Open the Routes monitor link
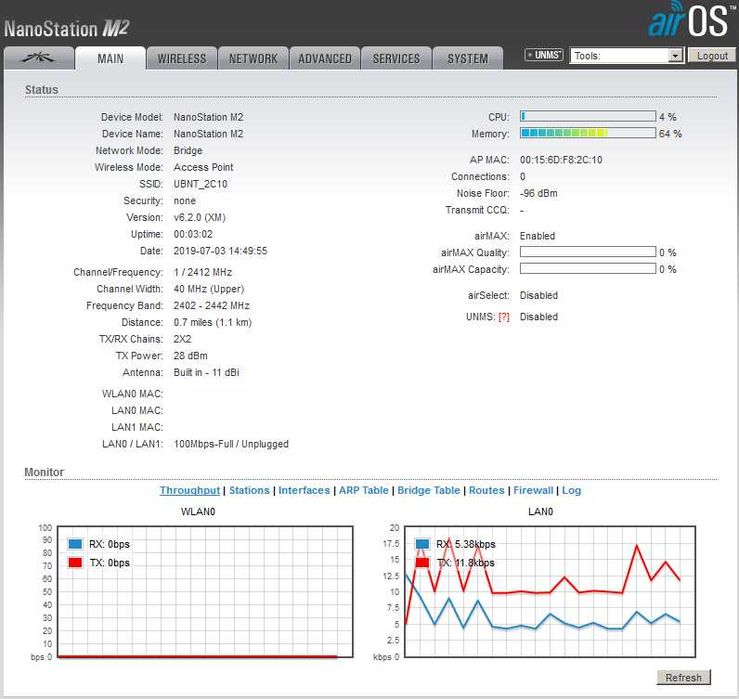The width and height of the screenshot is (739, 699). pyautogui.click(x=486, y=490)
